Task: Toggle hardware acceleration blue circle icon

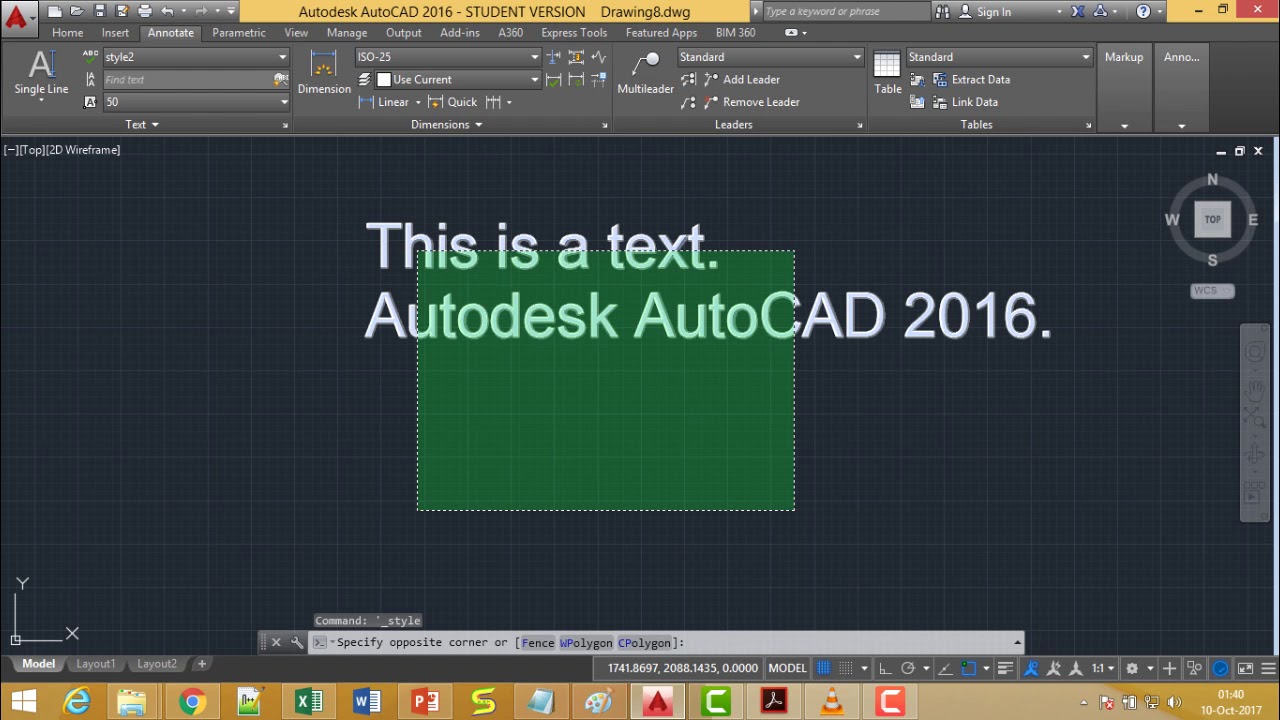Action: pyautogui.click(x=1221, y=668)
